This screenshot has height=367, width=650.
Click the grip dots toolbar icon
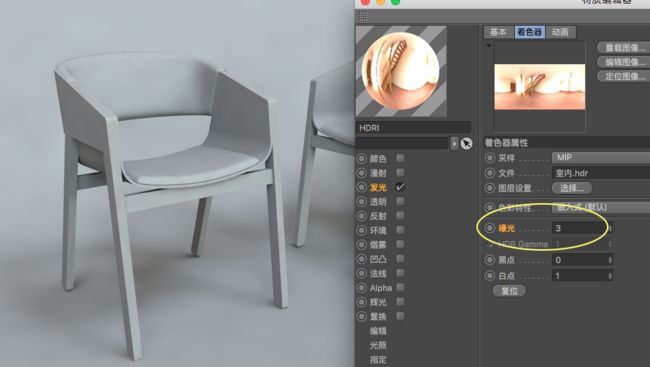pyautogui.click(x=363, y=16)
